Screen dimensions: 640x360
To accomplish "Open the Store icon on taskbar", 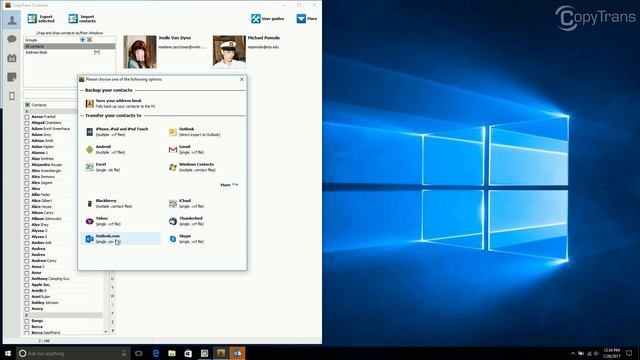I will click(188, 353).
